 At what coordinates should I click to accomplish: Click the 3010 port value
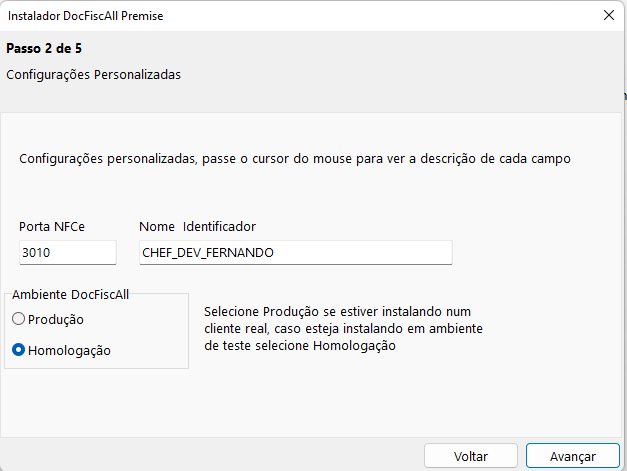pyautogui.click(x=37, y=253)
